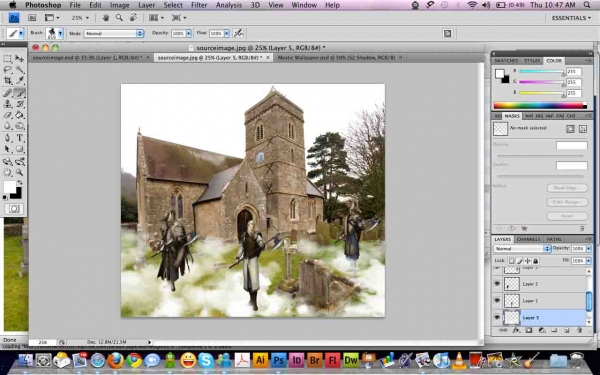Image resolution: width=600 pixels, height=375 pixels.
Task: Hide Layer 5 visibility eye
Action: coord(497,317)
